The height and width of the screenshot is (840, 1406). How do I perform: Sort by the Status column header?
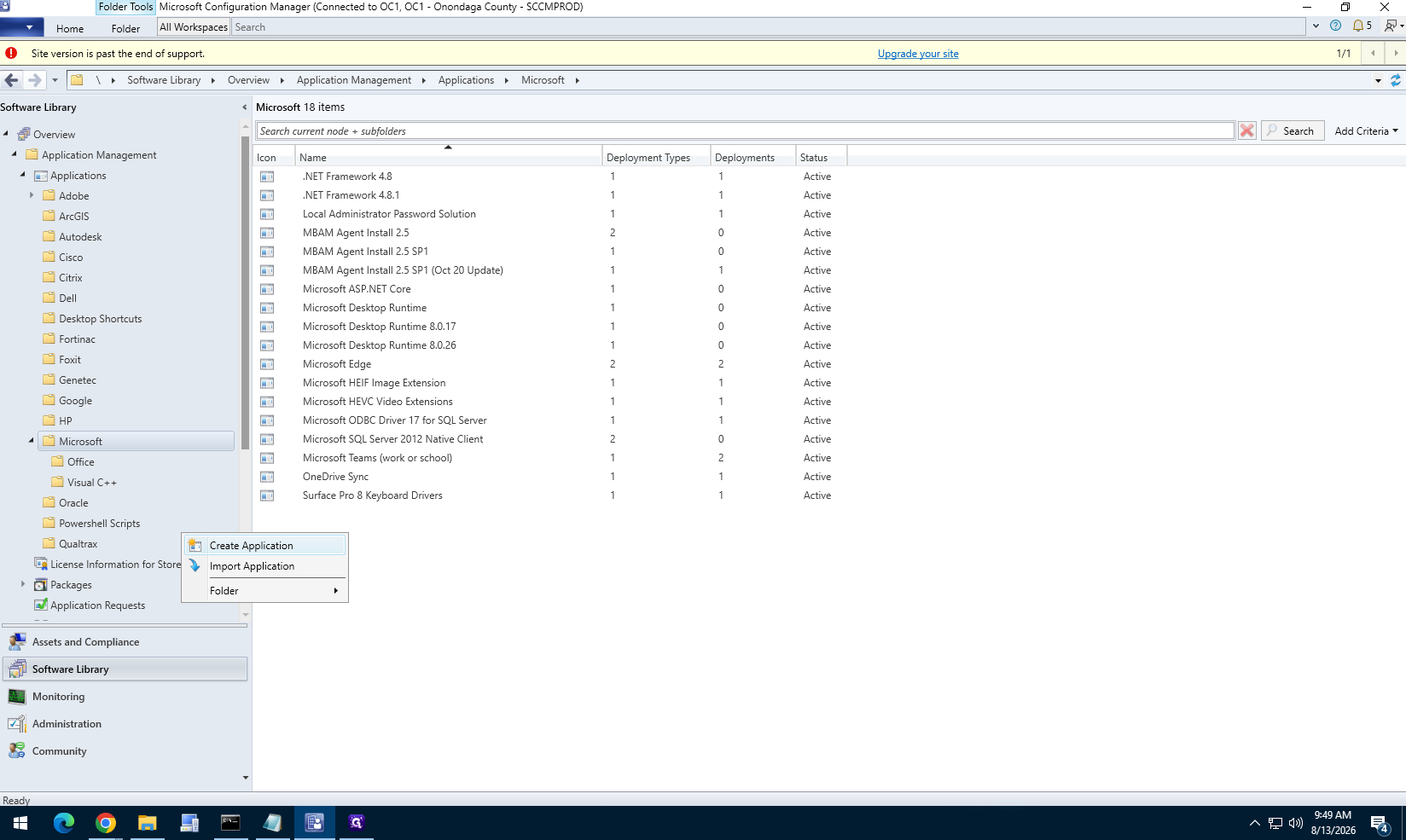pos(821,157)
